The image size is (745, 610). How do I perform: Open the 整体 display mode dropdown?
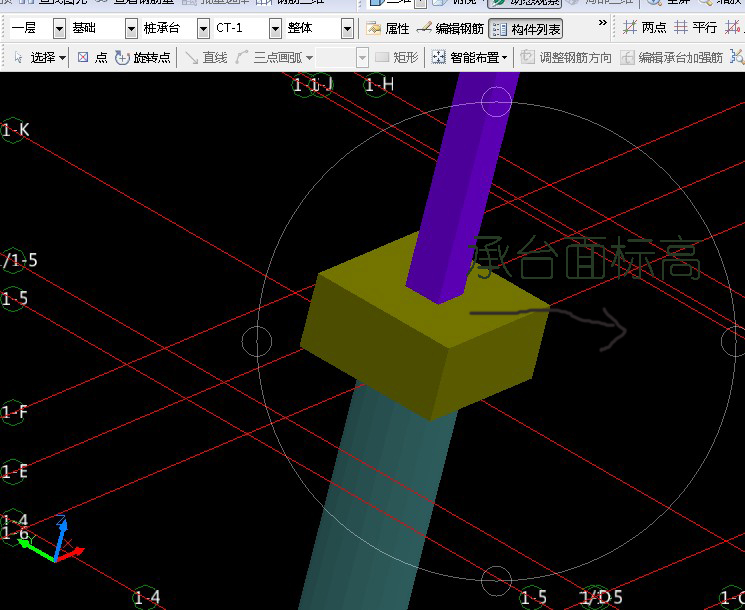click(x=347, y=29)
